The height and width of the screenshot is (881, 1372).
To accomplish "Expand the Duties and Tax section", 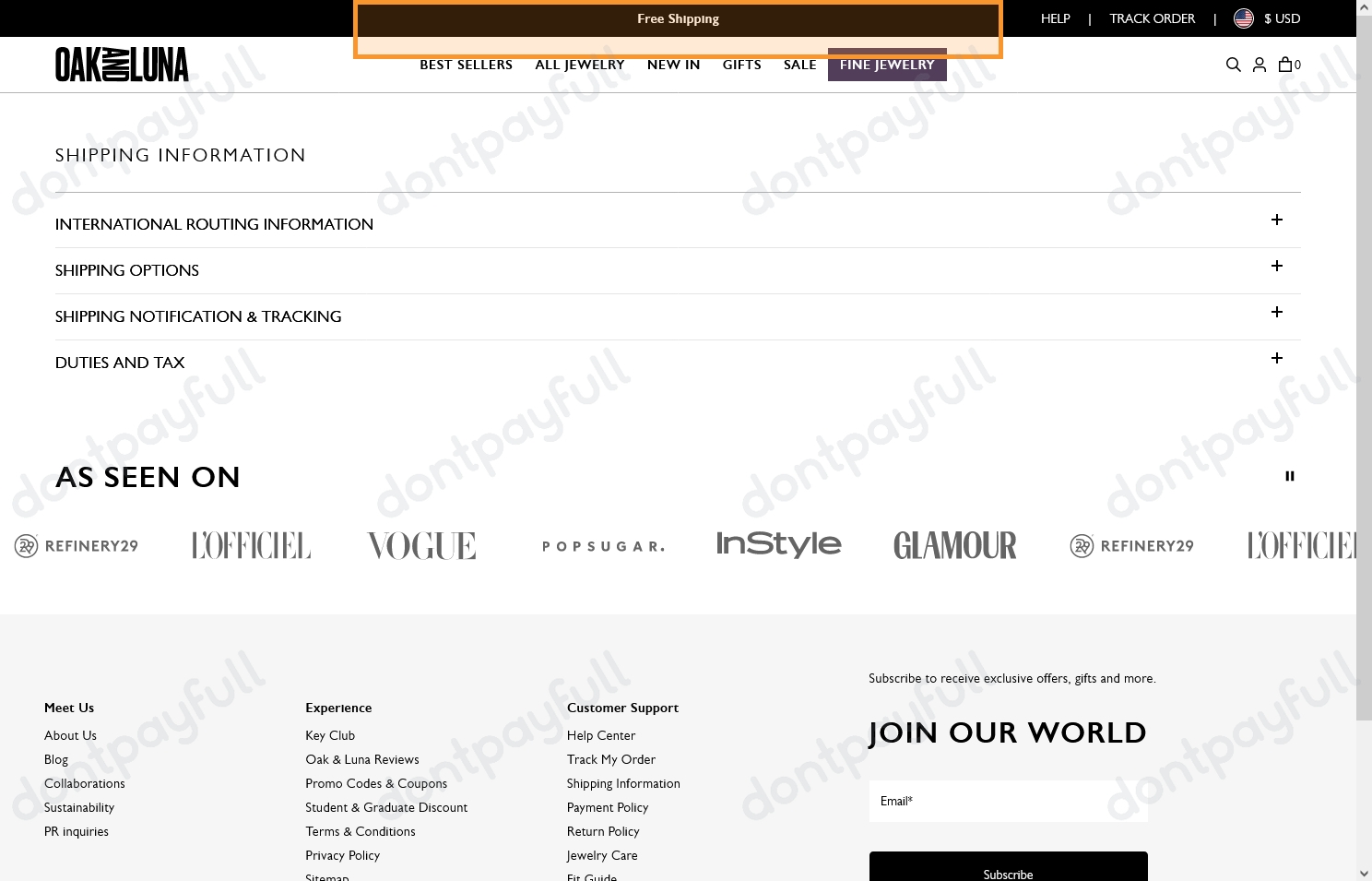I will click(1276, 359).
